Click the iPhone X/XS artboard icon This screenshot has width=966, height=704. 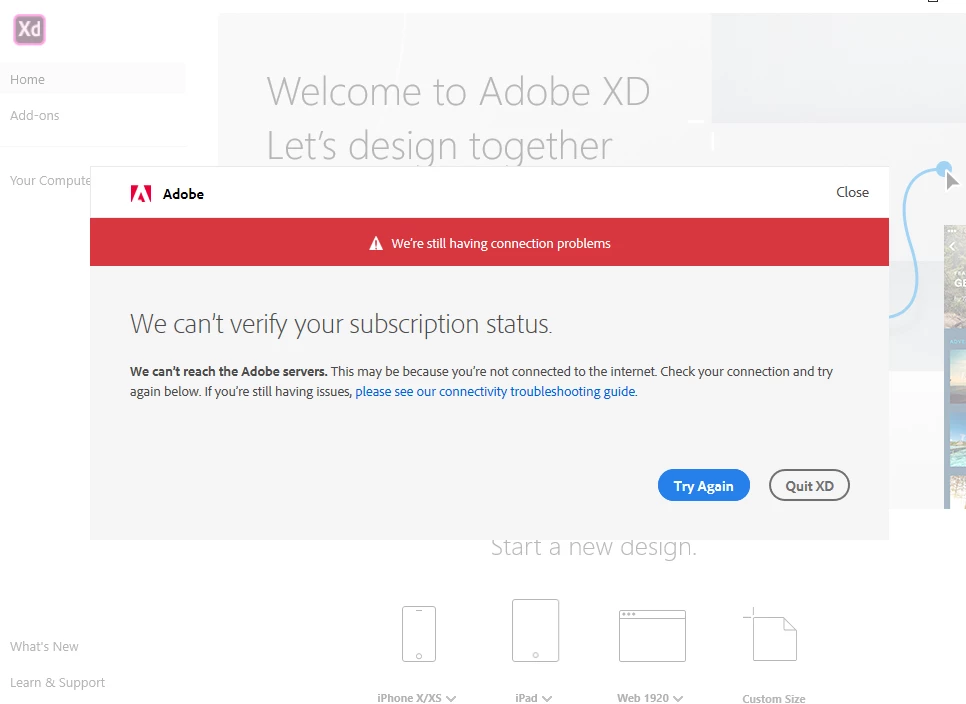pyautogui.click(x=419, y=634)
